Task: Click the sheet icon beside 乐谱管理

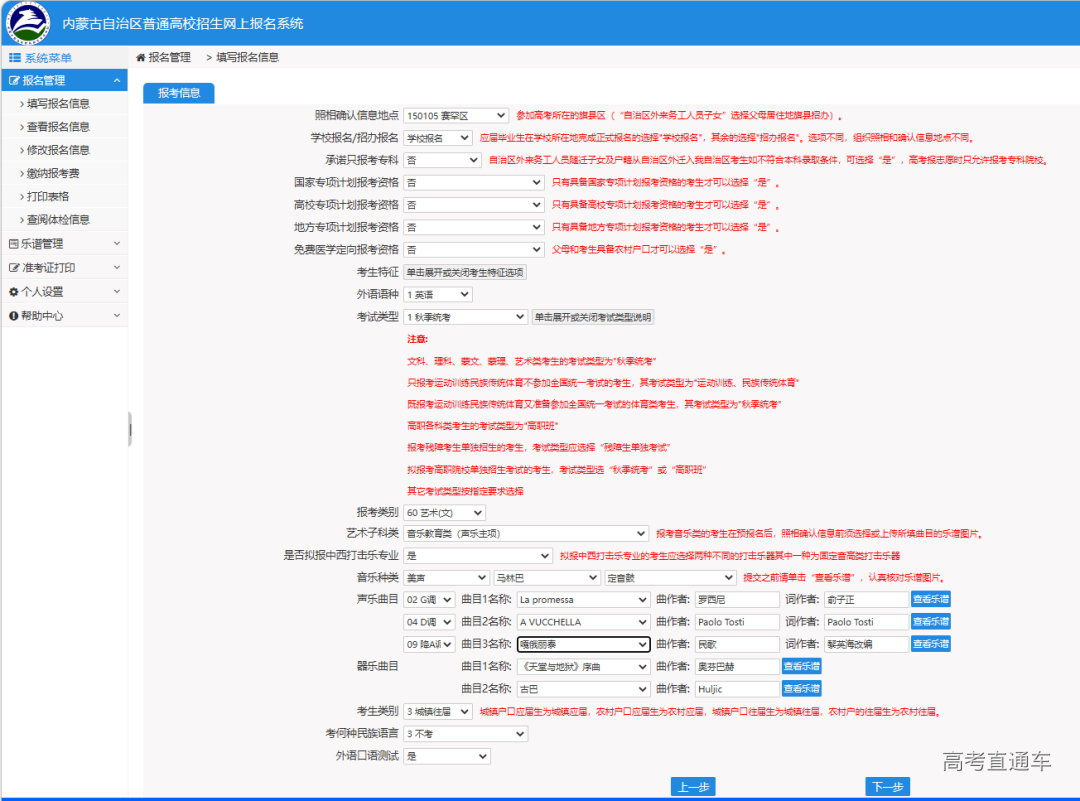Action: click(x=14, y=244)
